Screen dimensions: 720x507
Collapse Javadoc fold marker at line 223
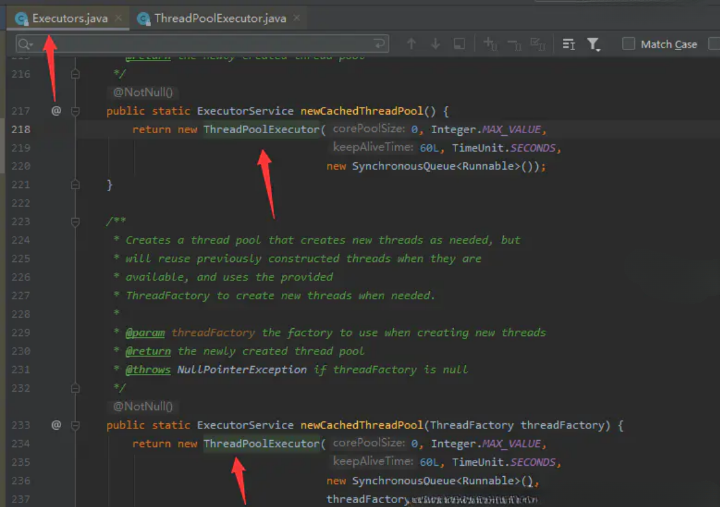75,222
